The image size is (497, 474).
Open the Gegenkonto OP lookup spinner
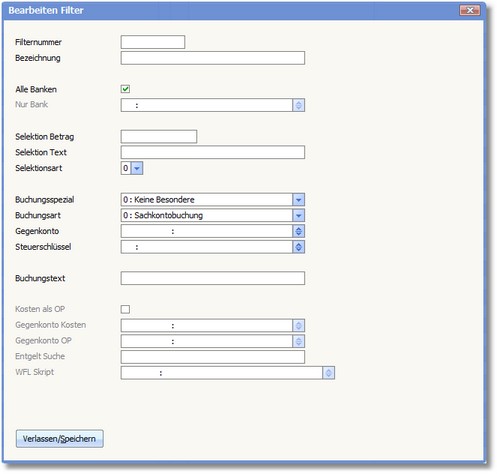tap(298, 341)
